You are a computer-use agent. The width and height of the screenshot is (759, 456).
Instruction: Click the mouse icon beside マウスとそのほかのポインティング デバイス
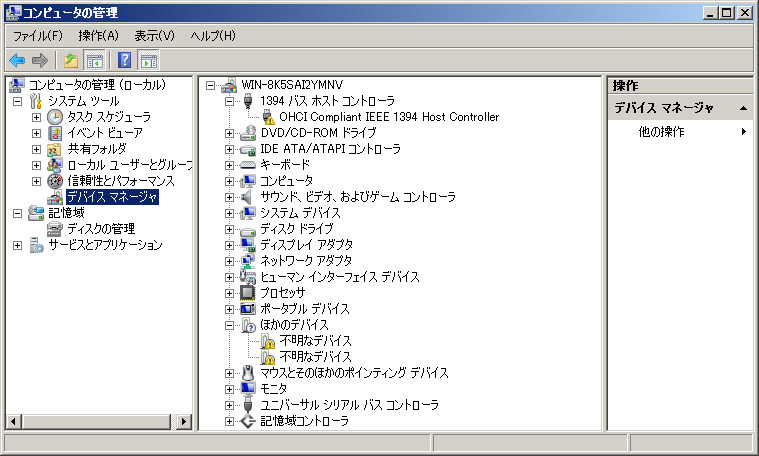(x=248, y=373)
